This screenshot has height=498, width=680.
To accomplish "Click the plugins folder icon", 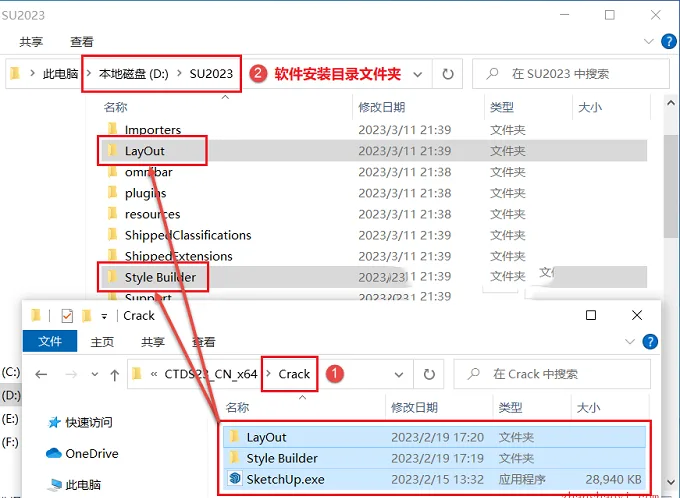I will click(113, 192).
